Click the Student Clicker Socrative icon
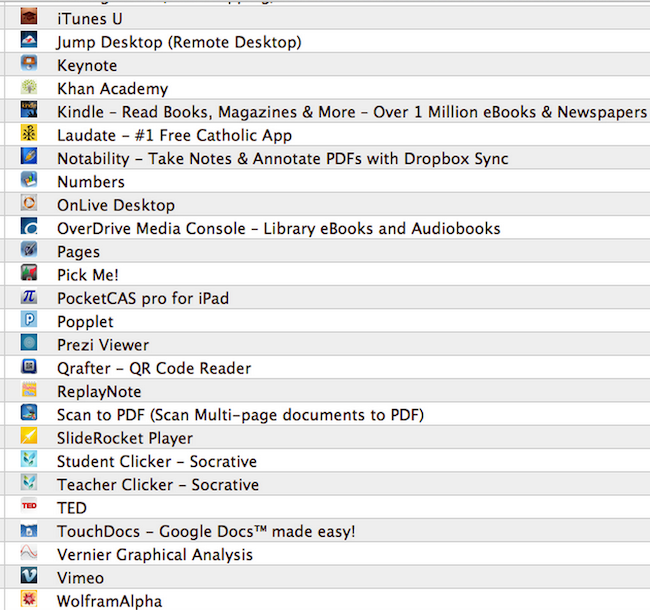Viewport: 650px width, 610px height. (29, 459)
